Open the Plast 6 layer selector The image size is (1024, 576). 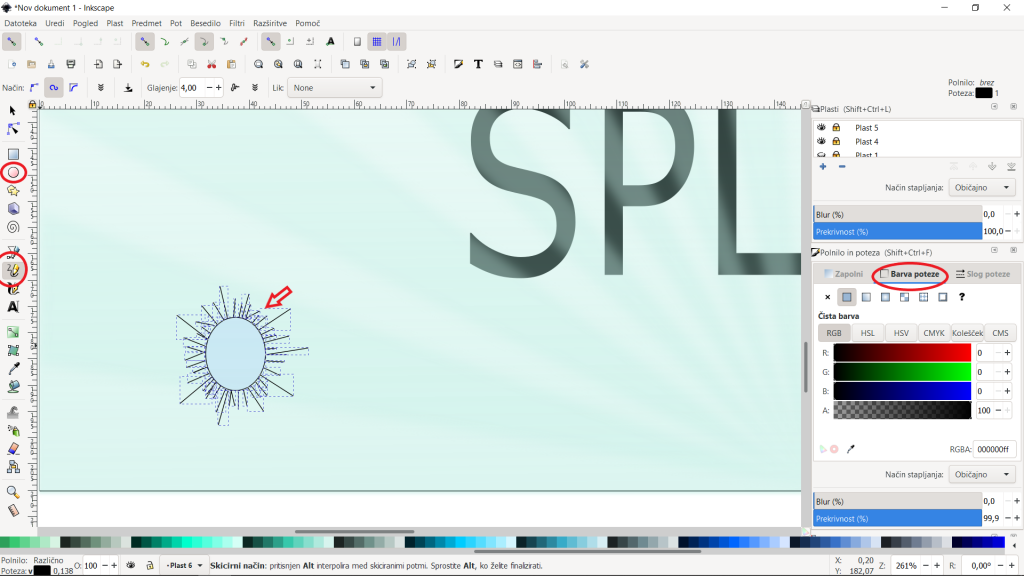pyautogui.click(x=184, y=566)
